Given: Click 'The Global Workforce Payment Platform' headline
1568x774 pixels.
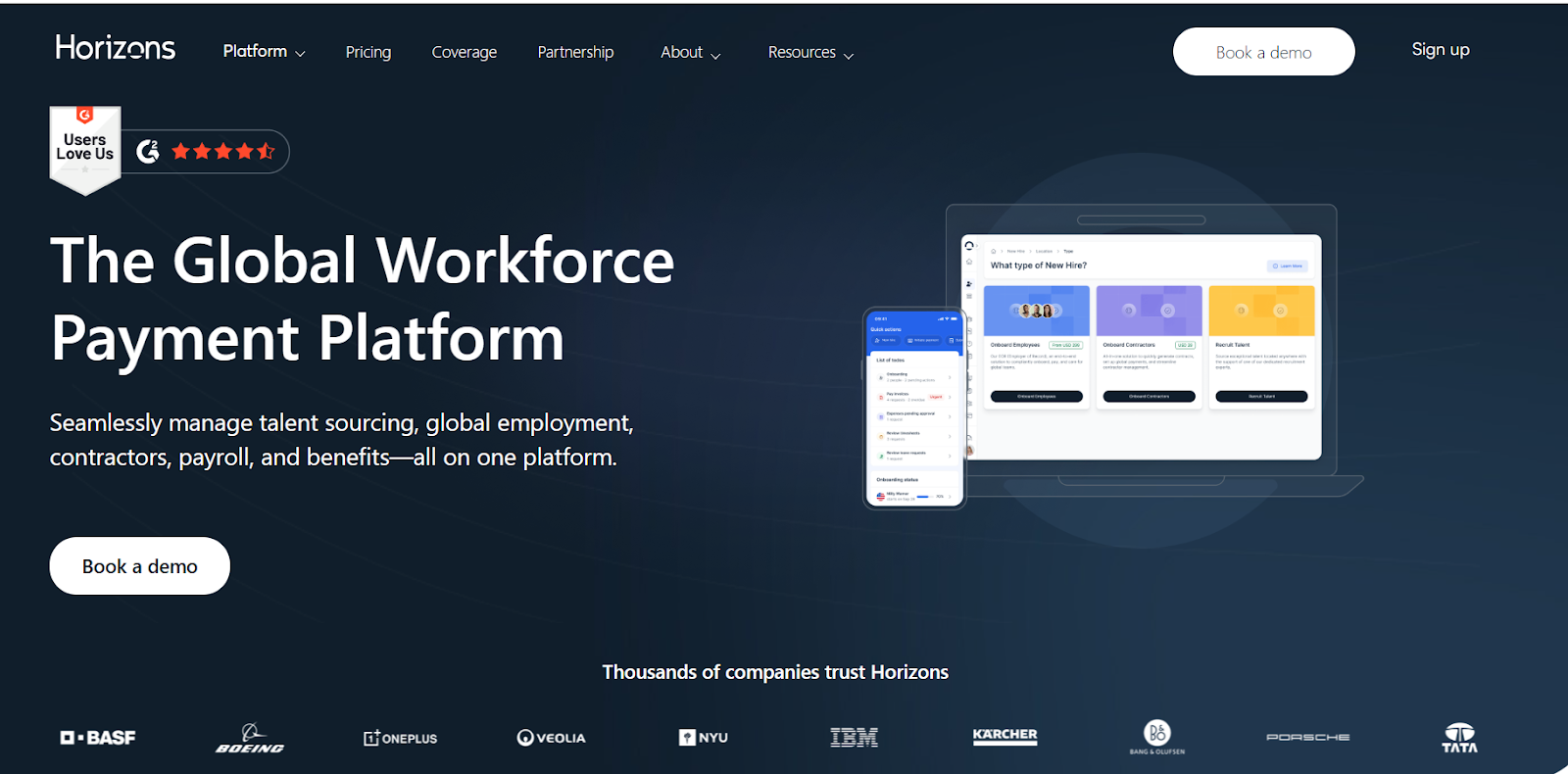Looking at the screenshot, I should click(363, 299).
